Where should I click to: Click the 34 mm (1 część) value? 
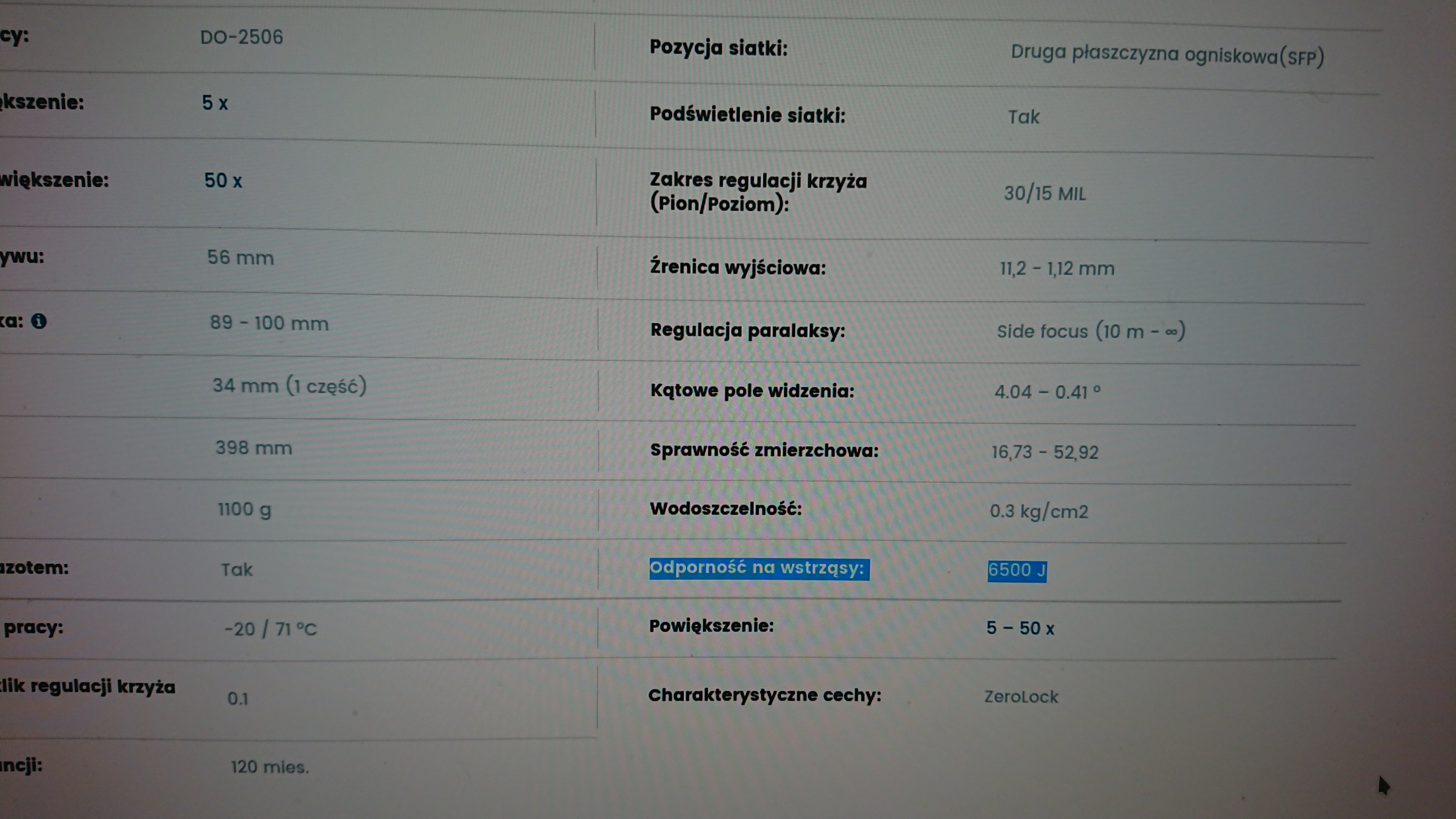point(289,386)
